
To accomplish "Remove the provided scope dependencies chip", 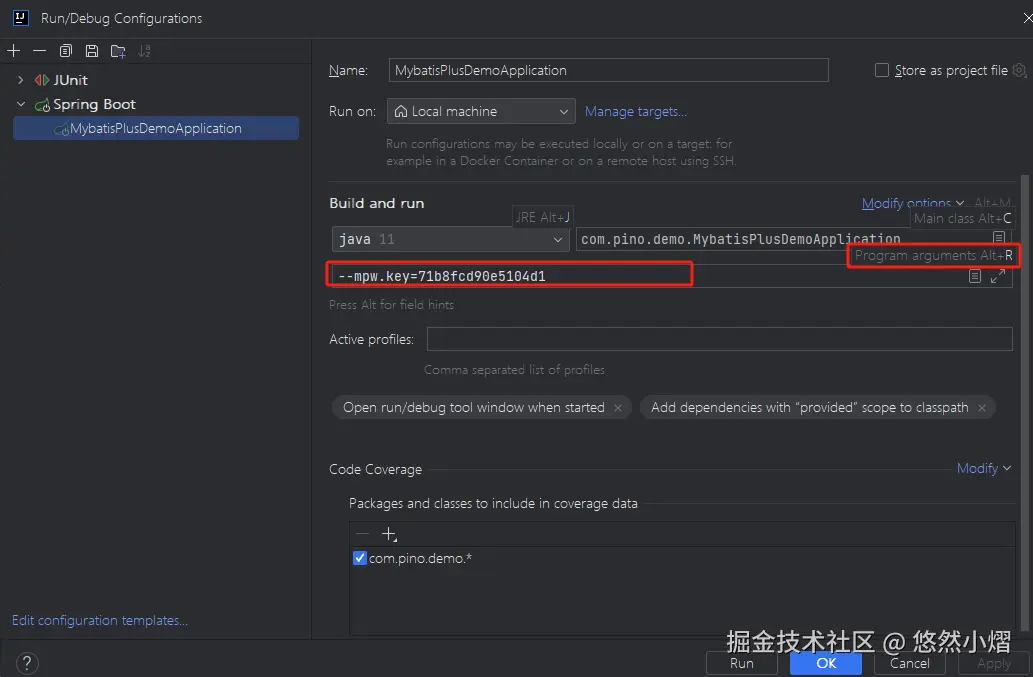I will [x=982, y=408].
